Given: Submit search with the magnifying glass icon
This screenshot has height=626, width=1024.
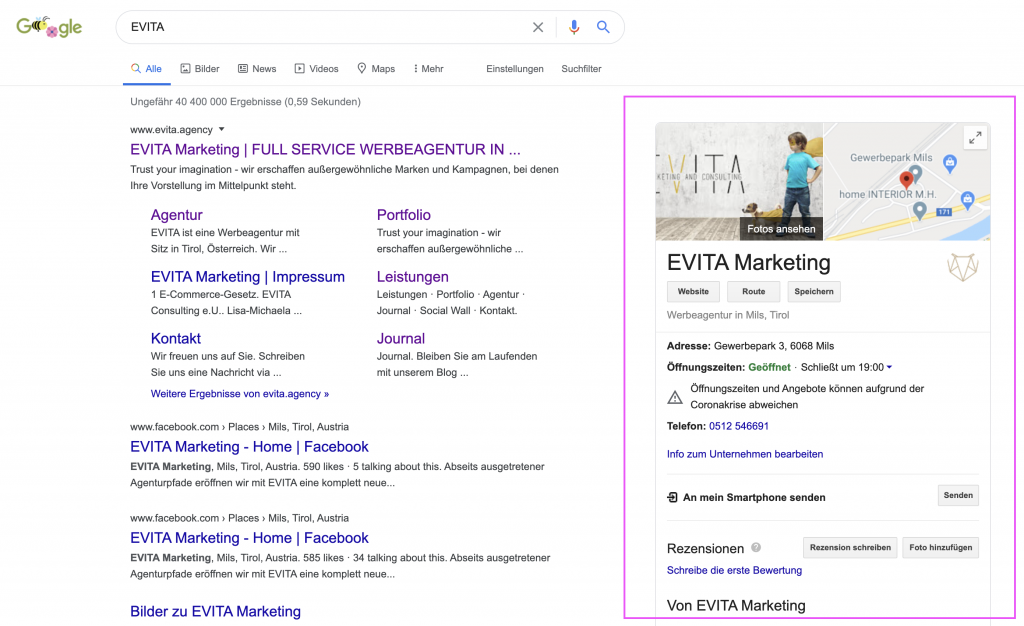Looking at the screenshot, I should 603,27.
